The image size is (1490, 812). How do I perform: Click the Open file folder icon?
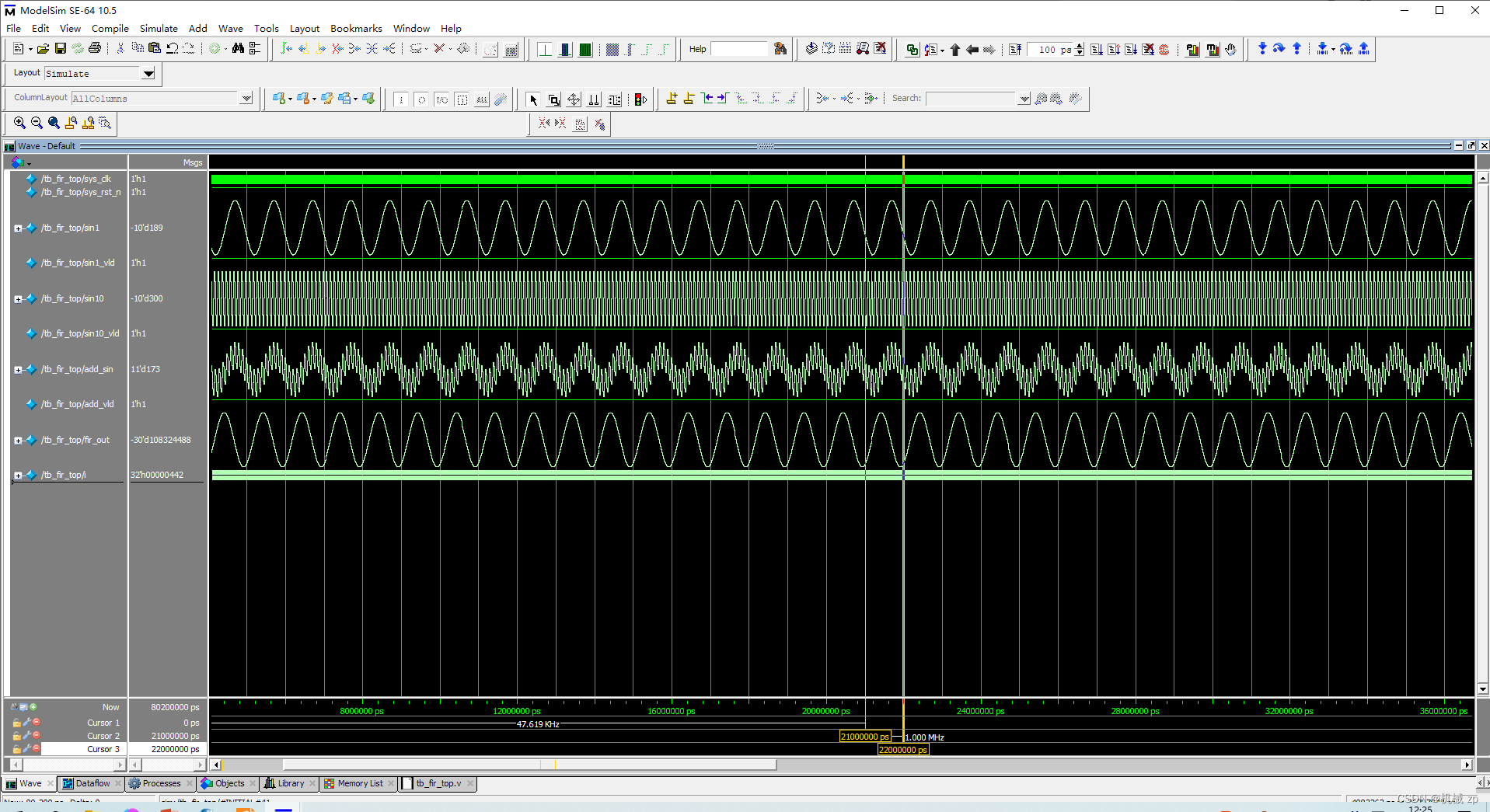pos(43,49)
